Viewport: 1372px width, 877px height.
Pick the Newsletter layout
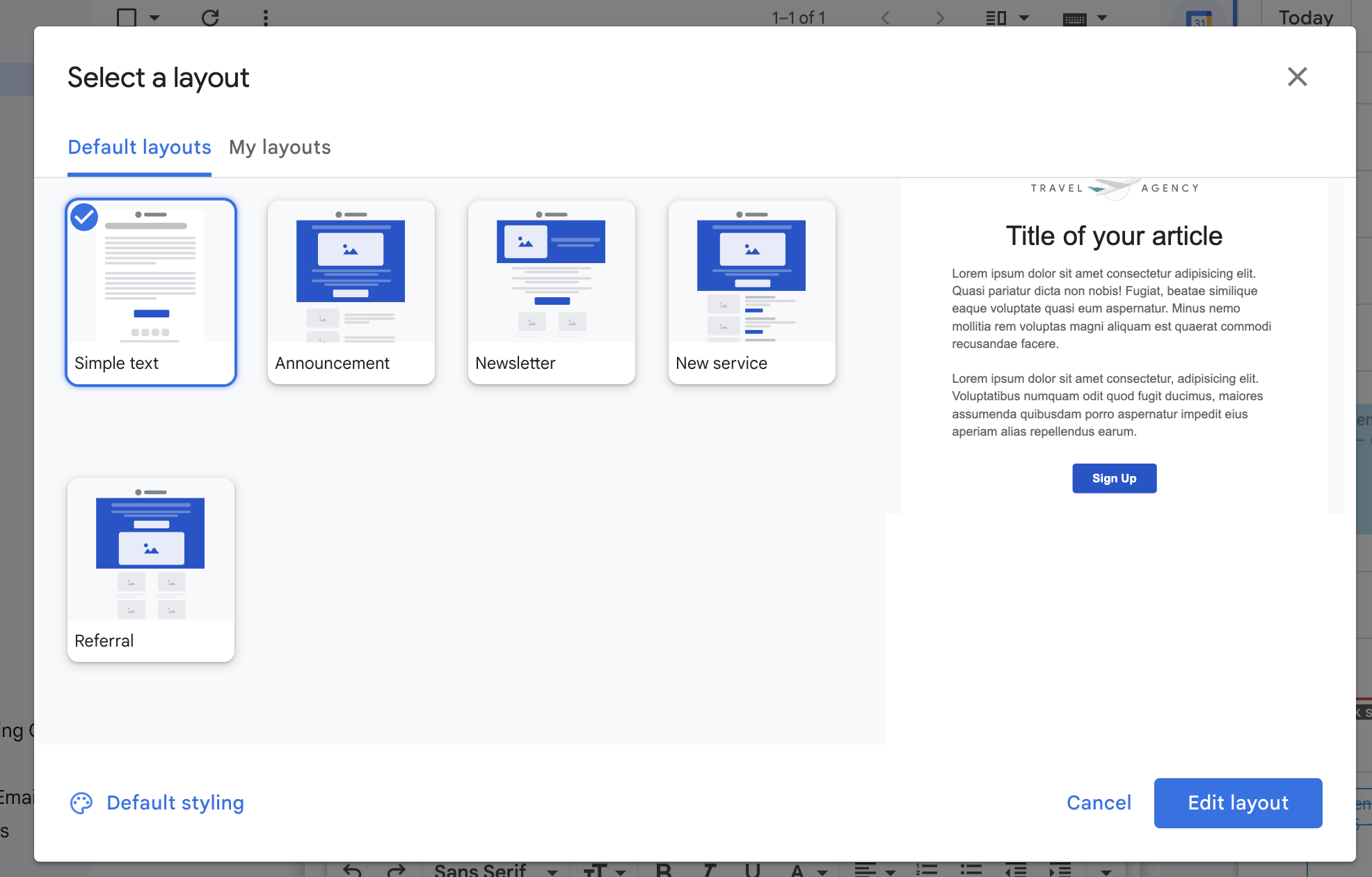pos(552,292)
